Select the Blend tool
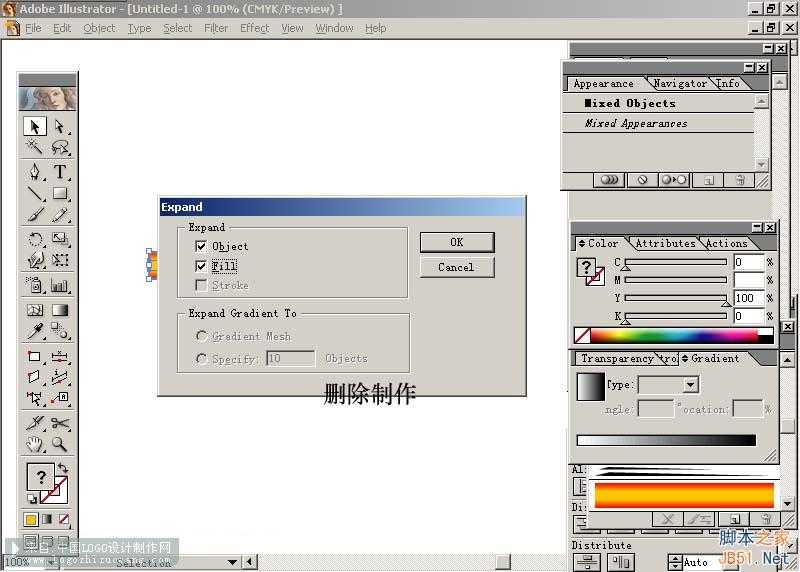This screenshot has width=800, height=572. 60,331
